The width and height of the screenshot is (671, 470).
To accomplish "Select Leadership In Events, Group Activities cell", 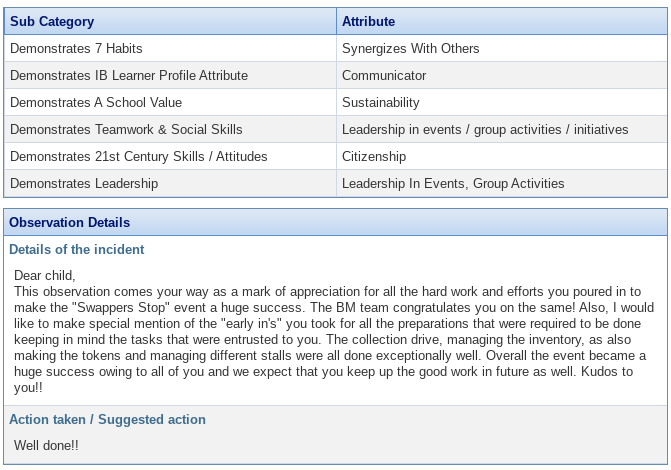I will coord(502,183).
